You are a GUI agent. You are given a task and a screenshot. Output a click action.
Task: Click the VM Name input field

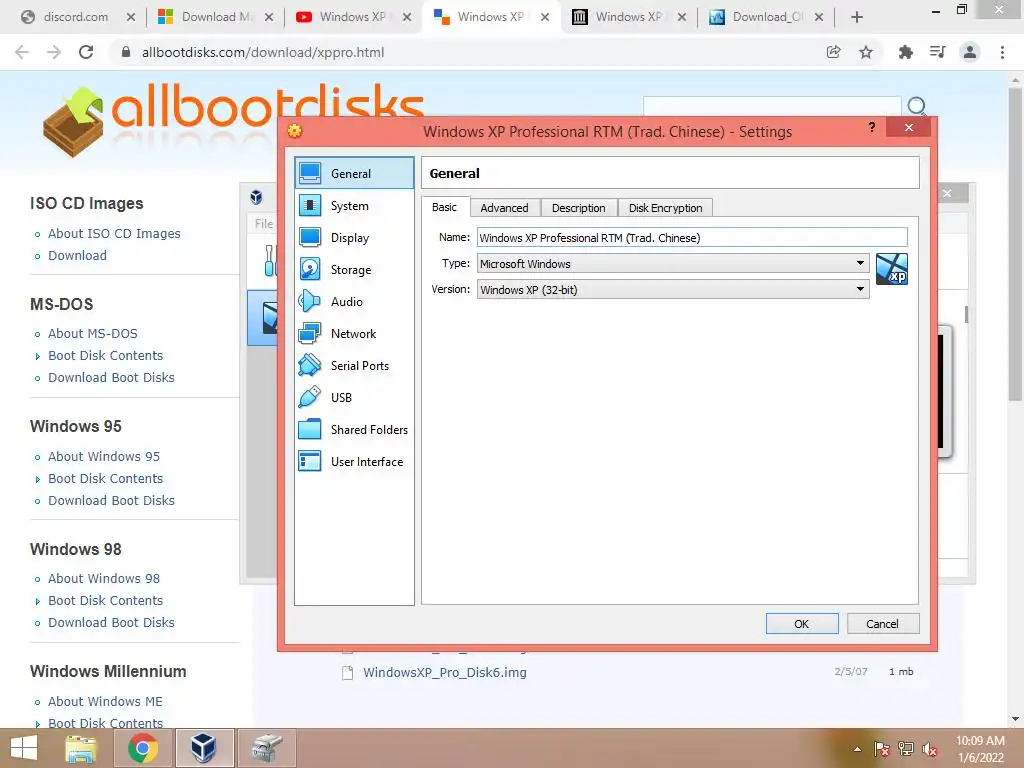[692, 238]
